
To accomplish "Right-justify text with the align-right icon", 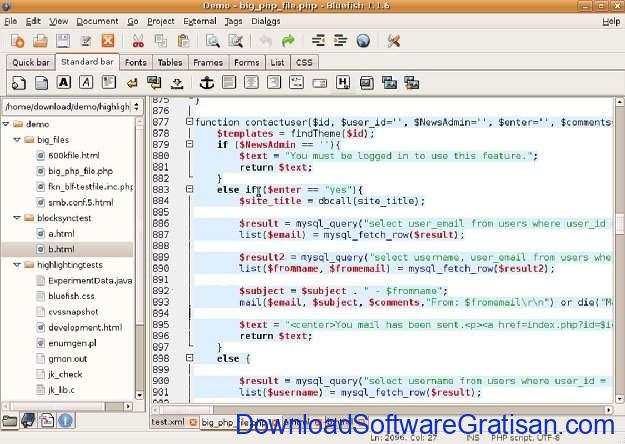I will [x=274, y=83].
